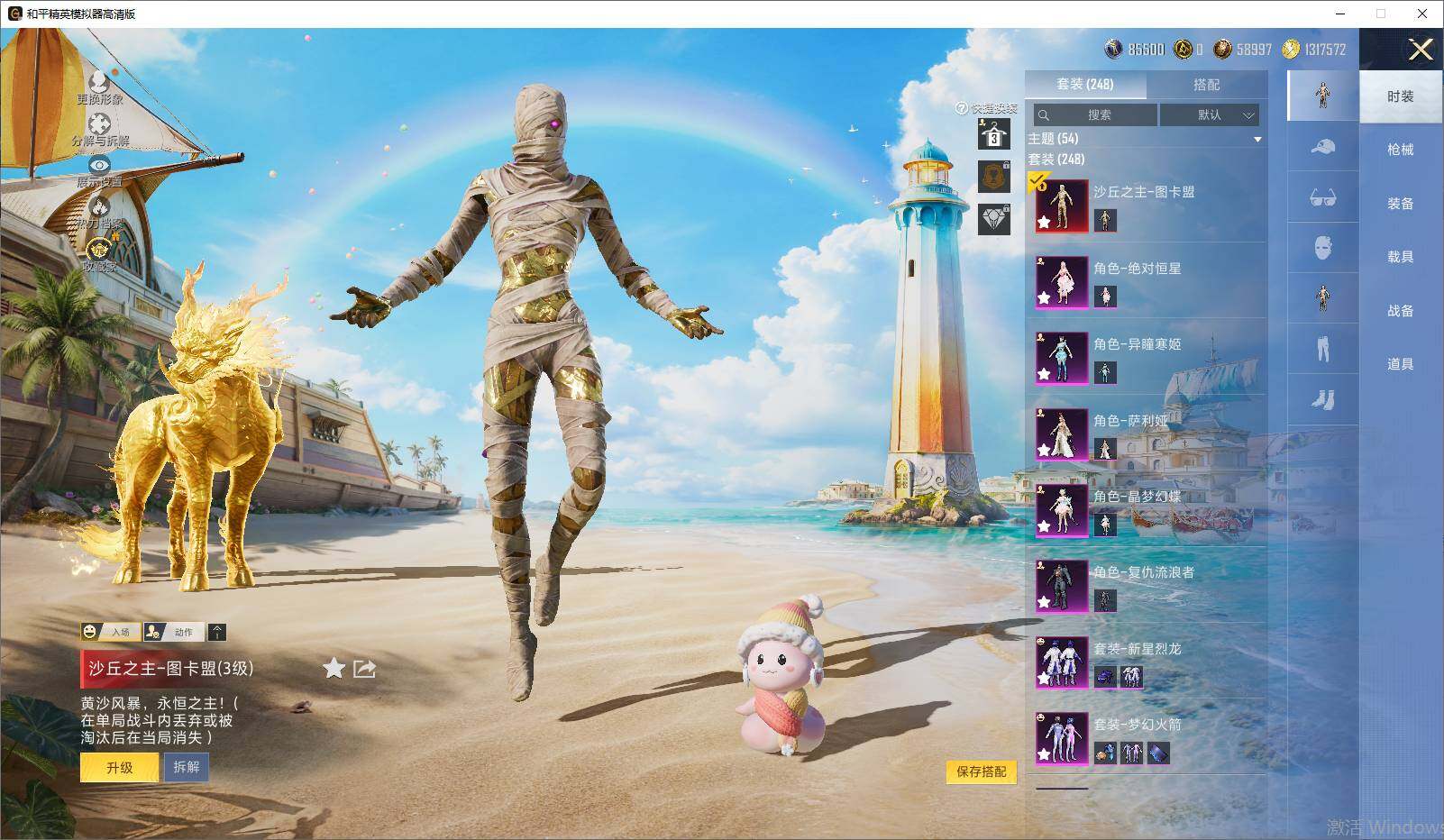Select the 角色-异瞳寒姬 outfit thumbnail
This screenshot has height=840, width=1444.
click(x=1061, y=358)
